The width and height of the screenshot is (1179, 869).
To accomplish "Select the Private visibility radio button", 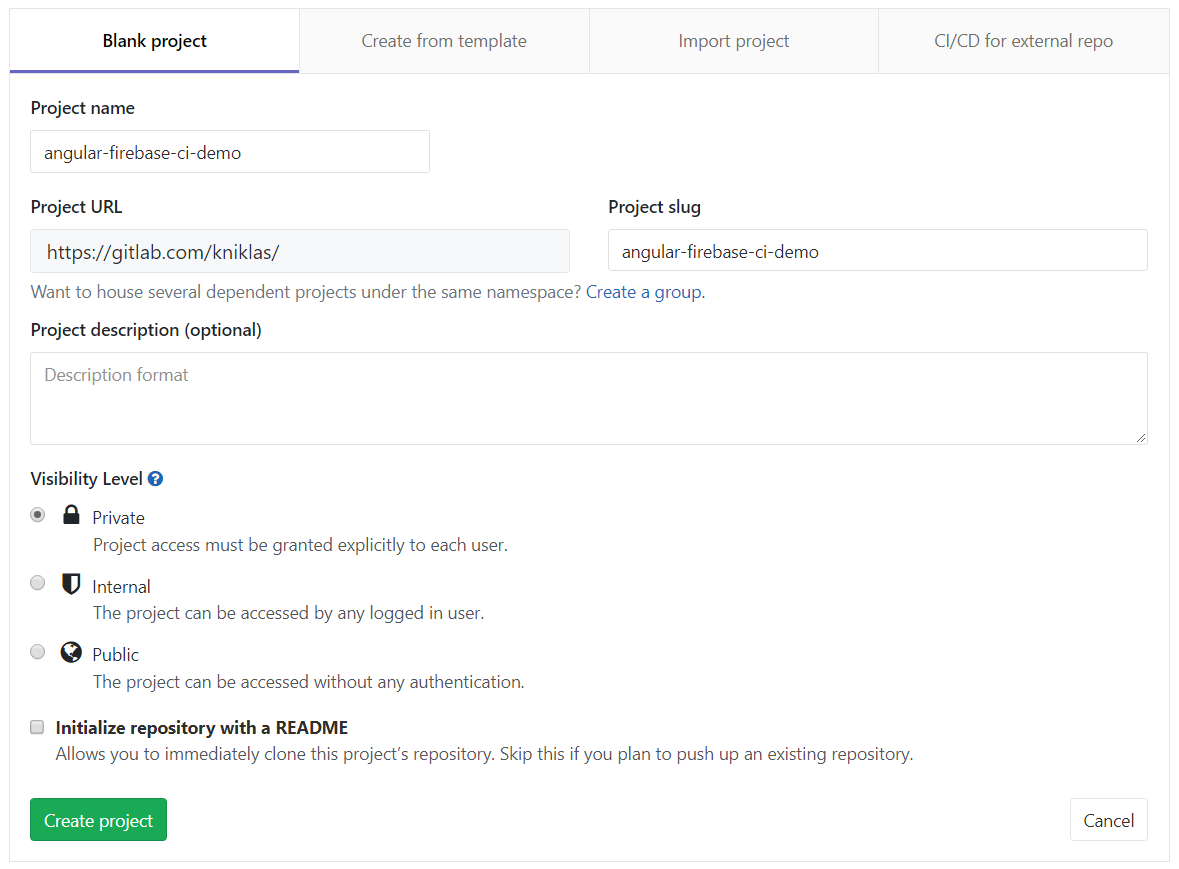I will pos(38,515).
